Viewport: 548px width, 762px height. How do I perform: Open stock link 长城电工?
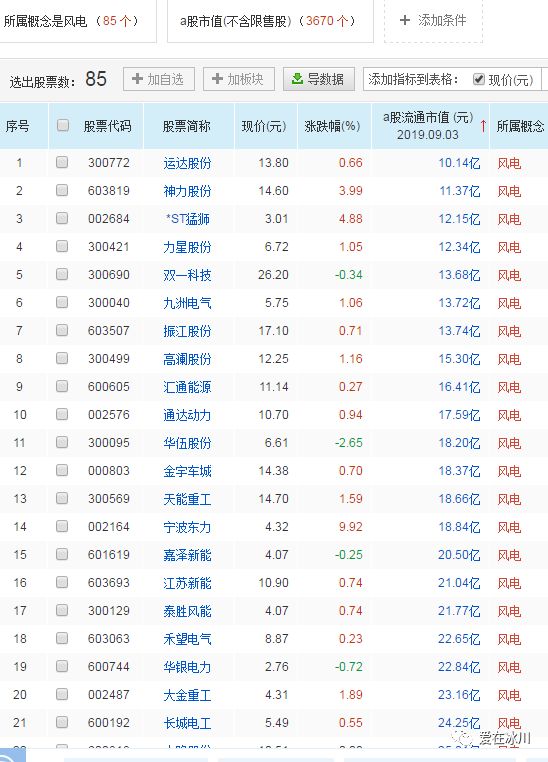(x=188, y=724)
